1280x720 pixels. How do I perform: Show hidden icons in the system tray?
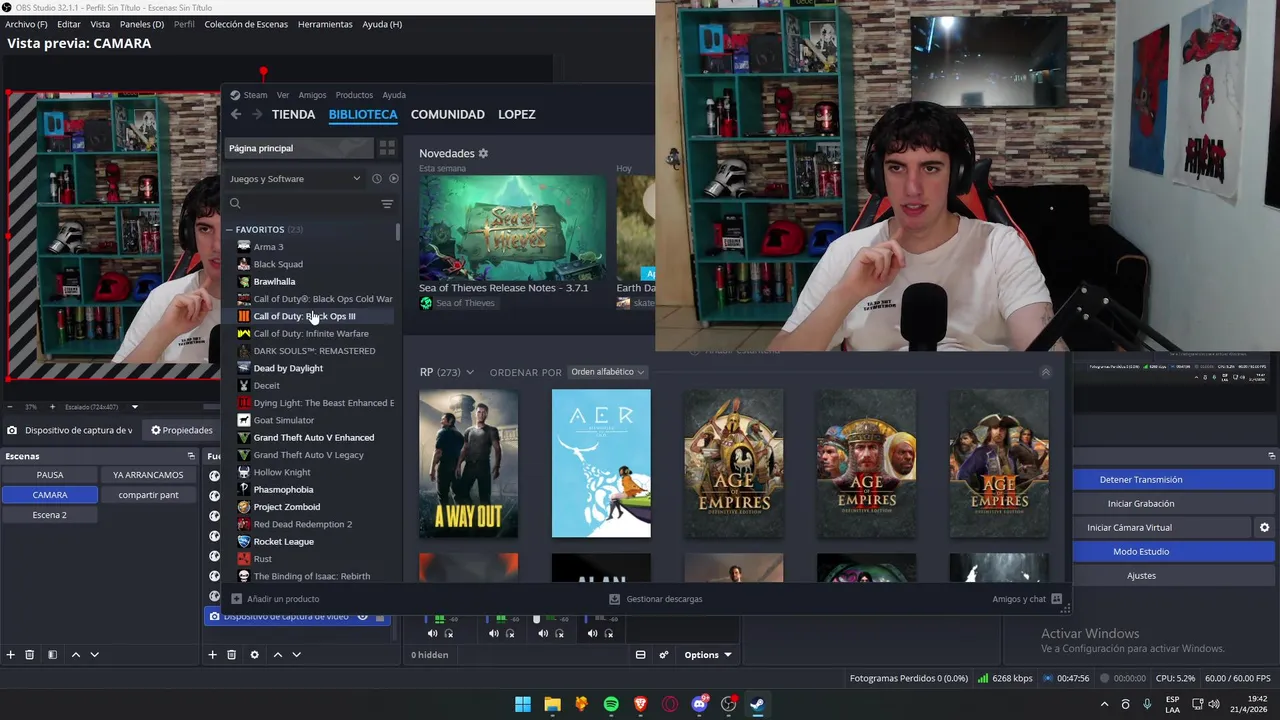coord(1105,704)
